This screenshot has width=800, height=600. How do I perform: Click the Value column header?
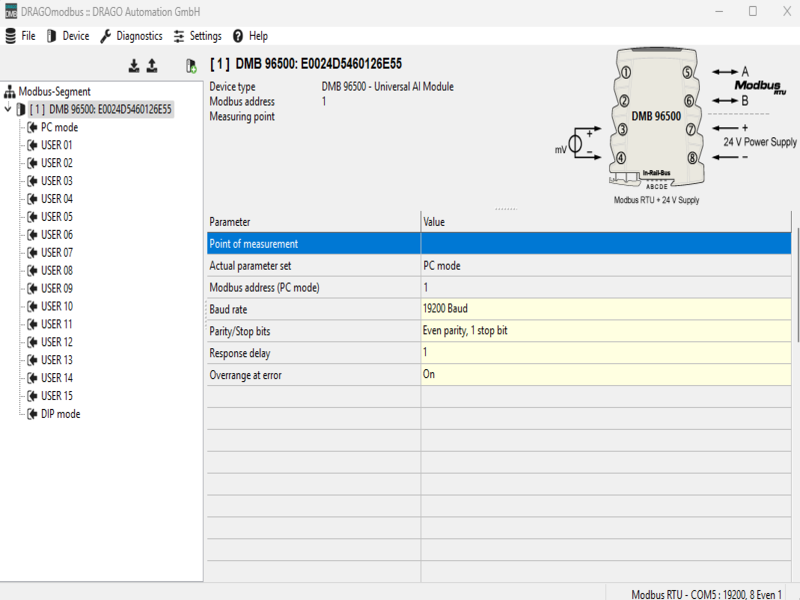coord(606,222)
